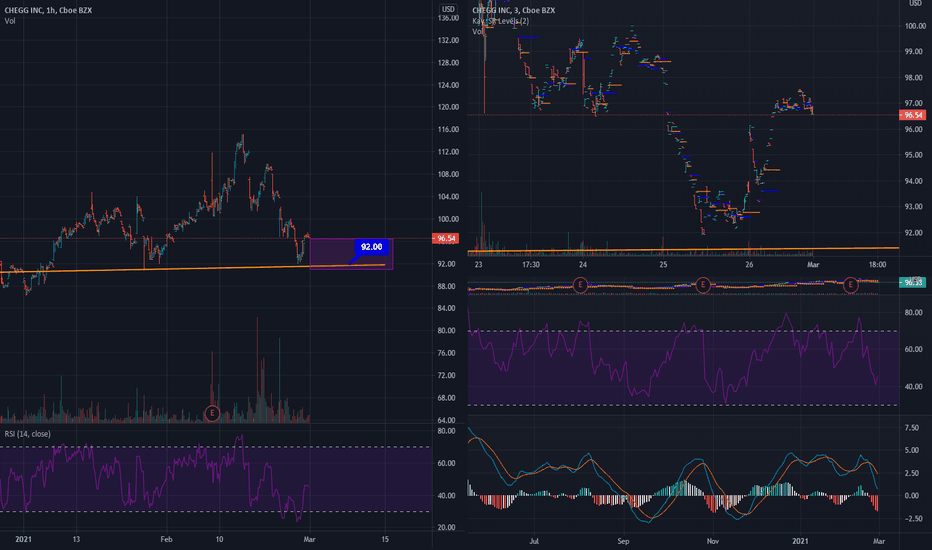Click the 17:30 label on the 3-minute time axis

pyautogui.click(x=531, y=265)
